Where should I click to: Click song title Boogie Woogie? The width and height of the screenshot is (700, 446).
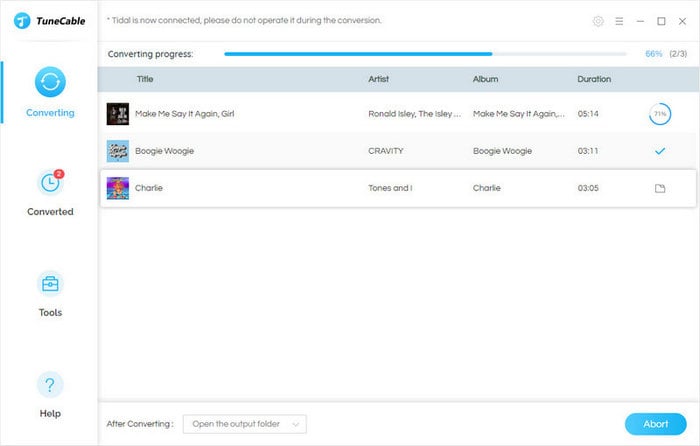(x=164, y=151)
